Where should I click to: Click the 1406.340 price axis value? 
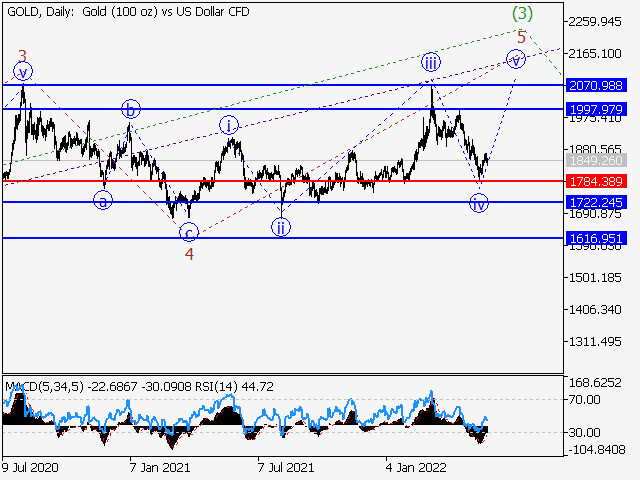pyautogui.click(x=595, y=309)
